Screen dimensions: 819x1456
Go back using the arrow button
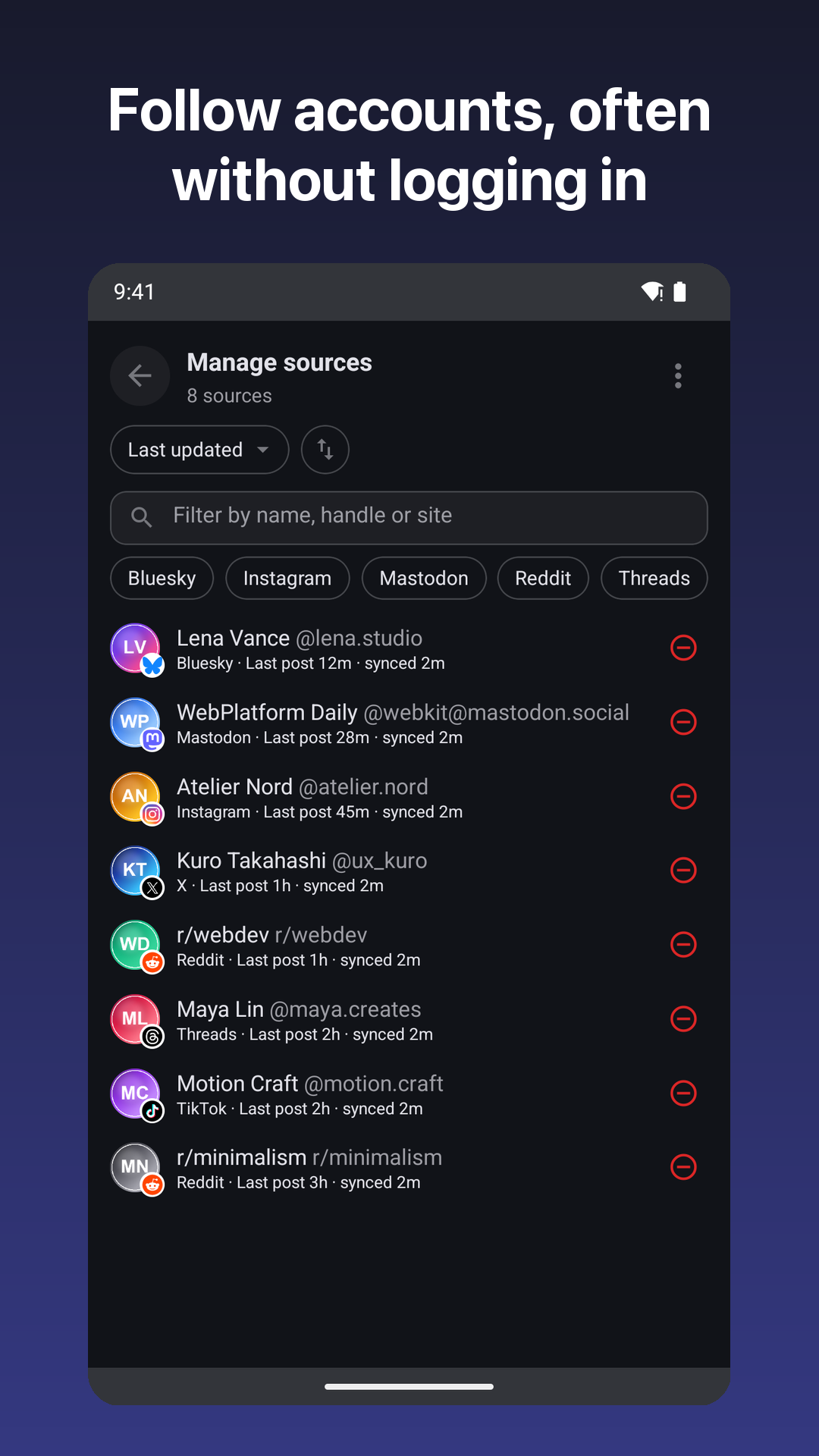coord(140,375)
